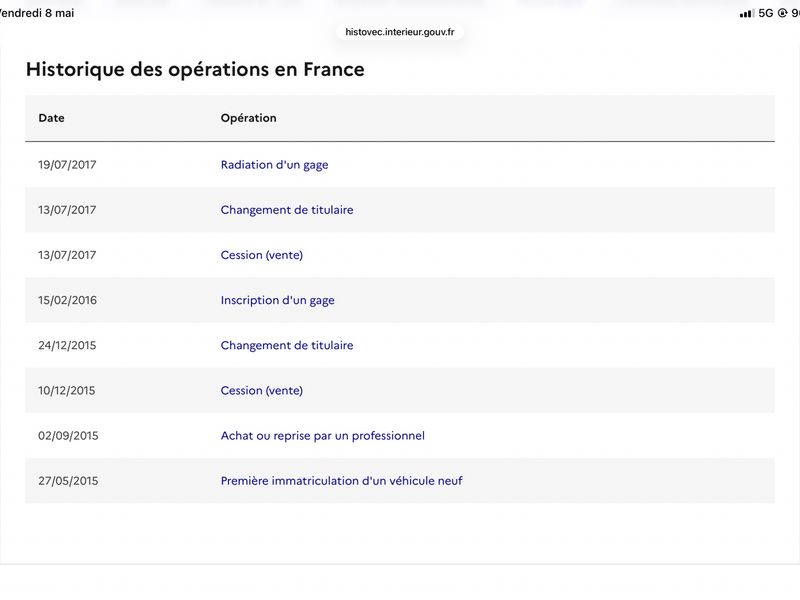800x600 pixels.
Task: Select the date 24/12/2015
Action: coord(67,345)
